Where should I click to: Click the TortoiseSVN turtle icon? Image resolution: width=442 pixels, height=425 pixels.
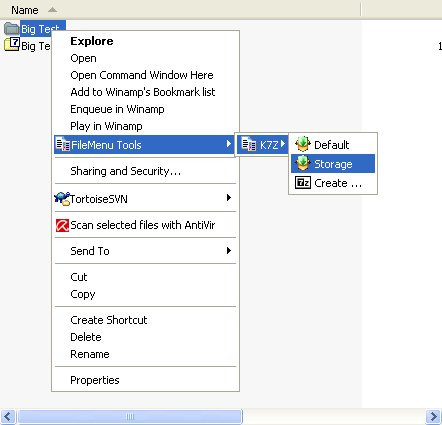point(62,199)
